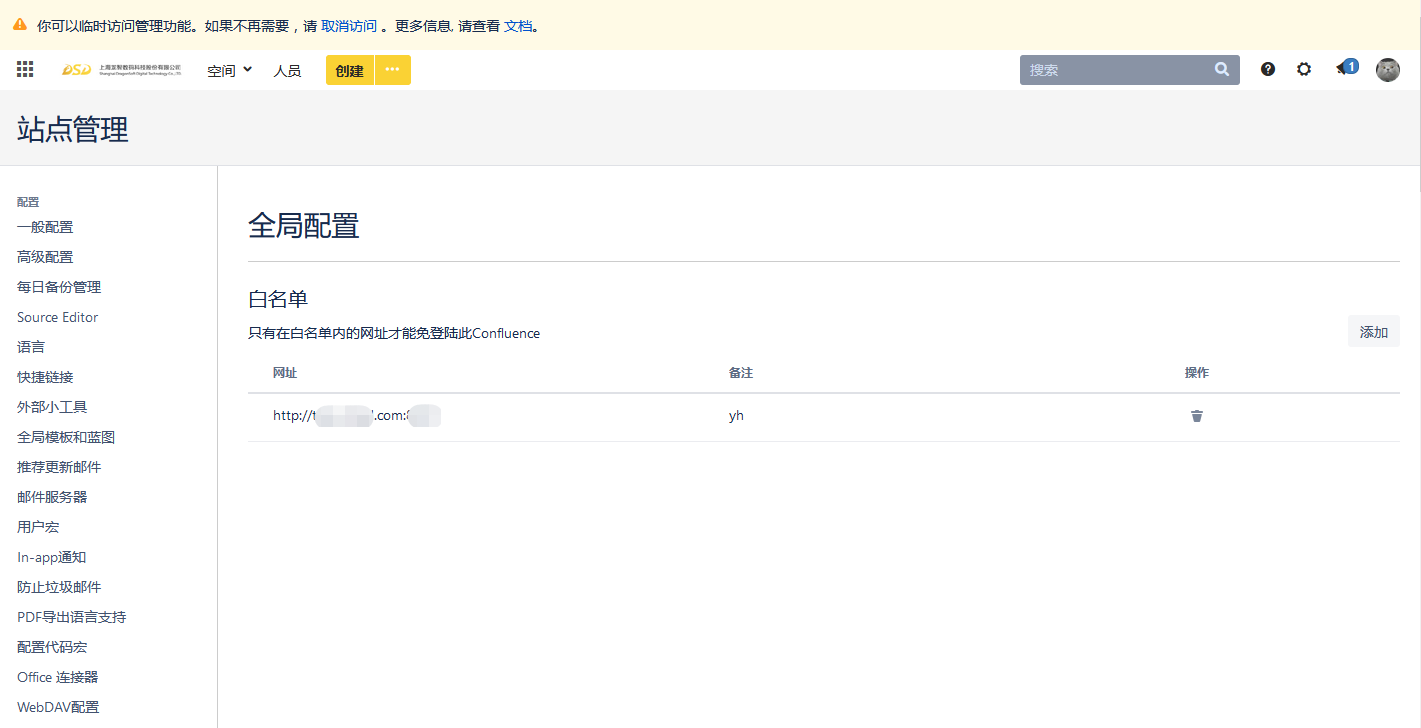
Task: Type in the 搜索 field
Action: [x=1115, y=70]
